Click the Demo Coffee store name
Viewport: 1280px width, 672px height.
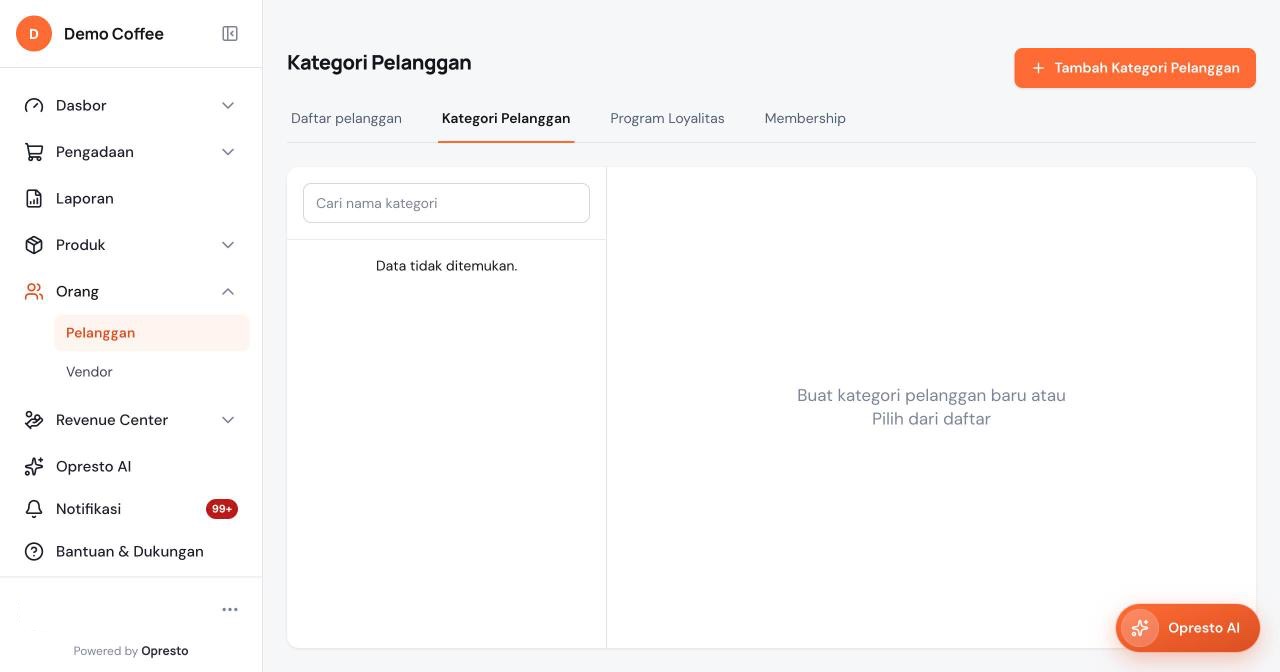click(x=114, y=34)
